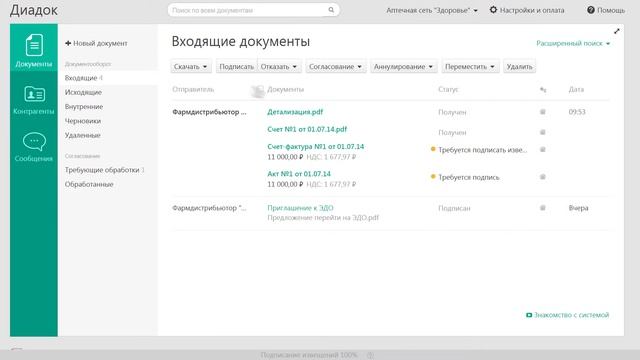Click the Вчера date entry

coord(578,208)
